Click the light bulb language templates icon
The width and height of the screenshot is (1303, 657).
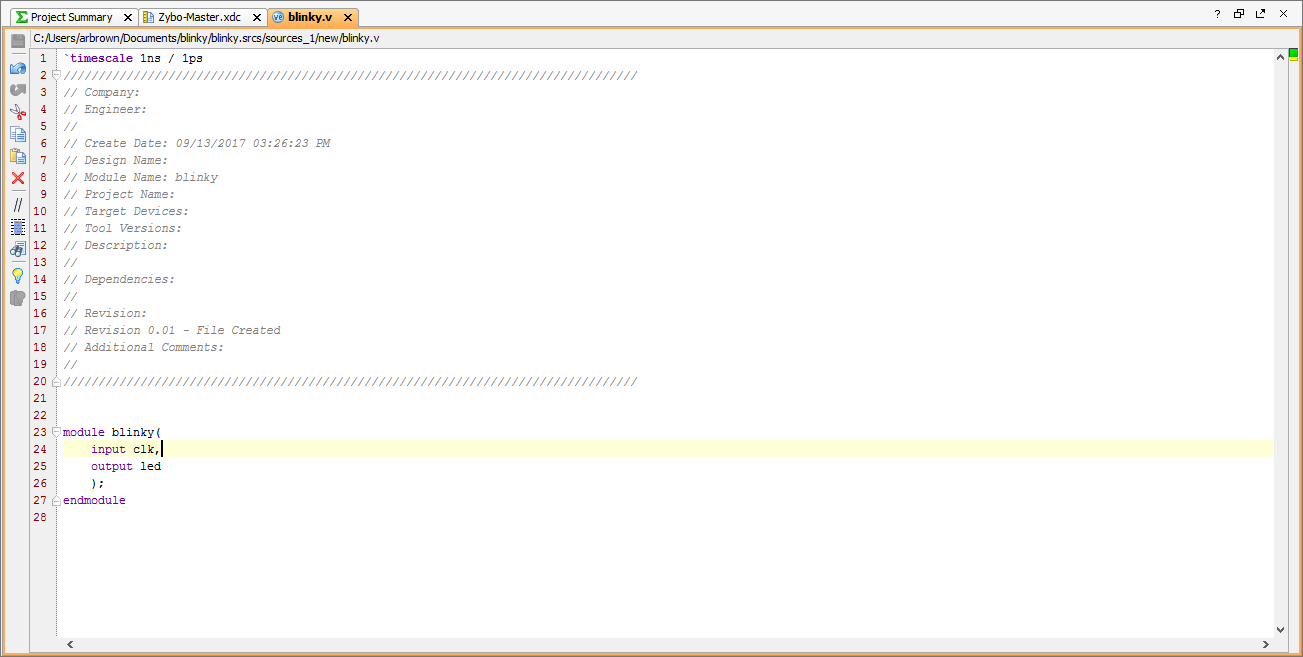point(17,275)
